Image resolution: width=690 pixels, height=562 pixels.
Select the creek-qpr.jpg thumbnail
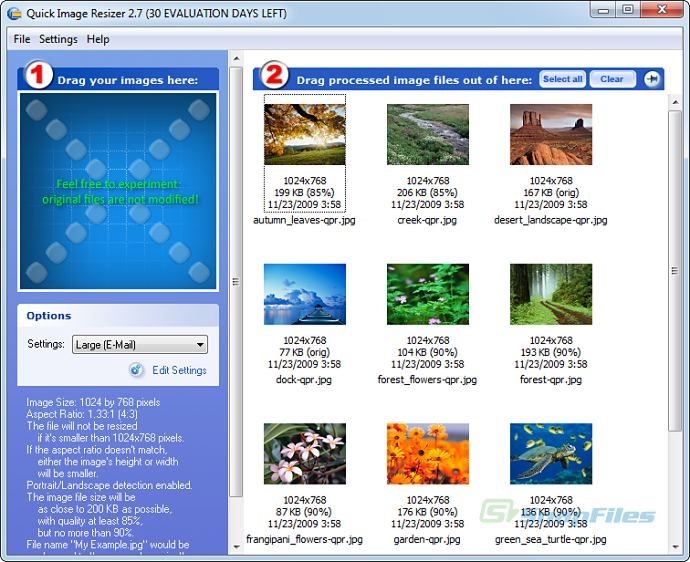click(427, 134)
